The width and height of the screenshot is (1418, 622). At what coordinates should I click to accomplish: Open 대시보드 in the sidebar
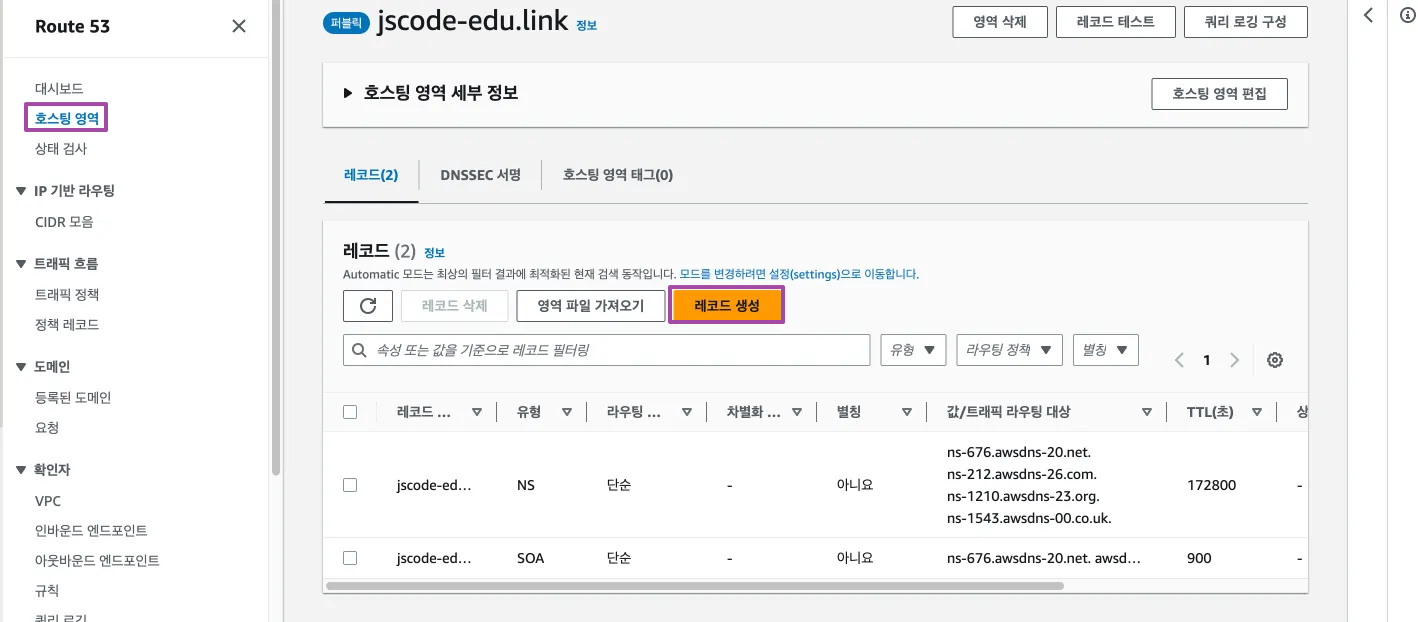(x=59, y=89)
